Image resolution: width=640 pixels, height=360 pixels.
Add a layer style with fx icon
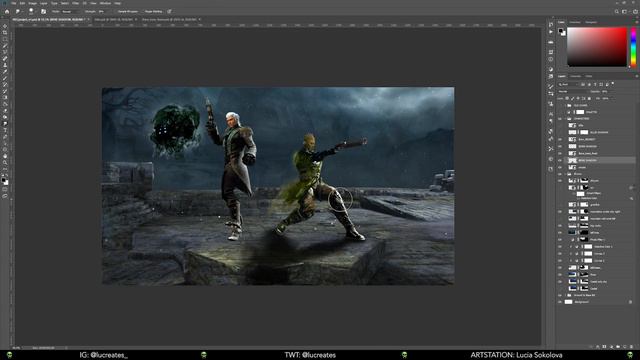[598, 347]
